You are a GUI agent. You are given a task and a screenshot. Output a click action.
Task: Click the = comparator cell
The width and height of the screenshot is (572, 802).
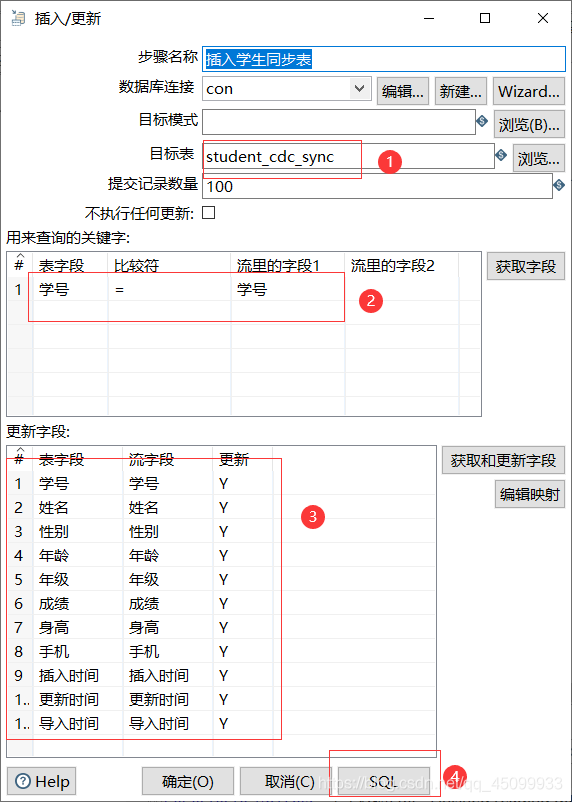(x=169, y=289)
